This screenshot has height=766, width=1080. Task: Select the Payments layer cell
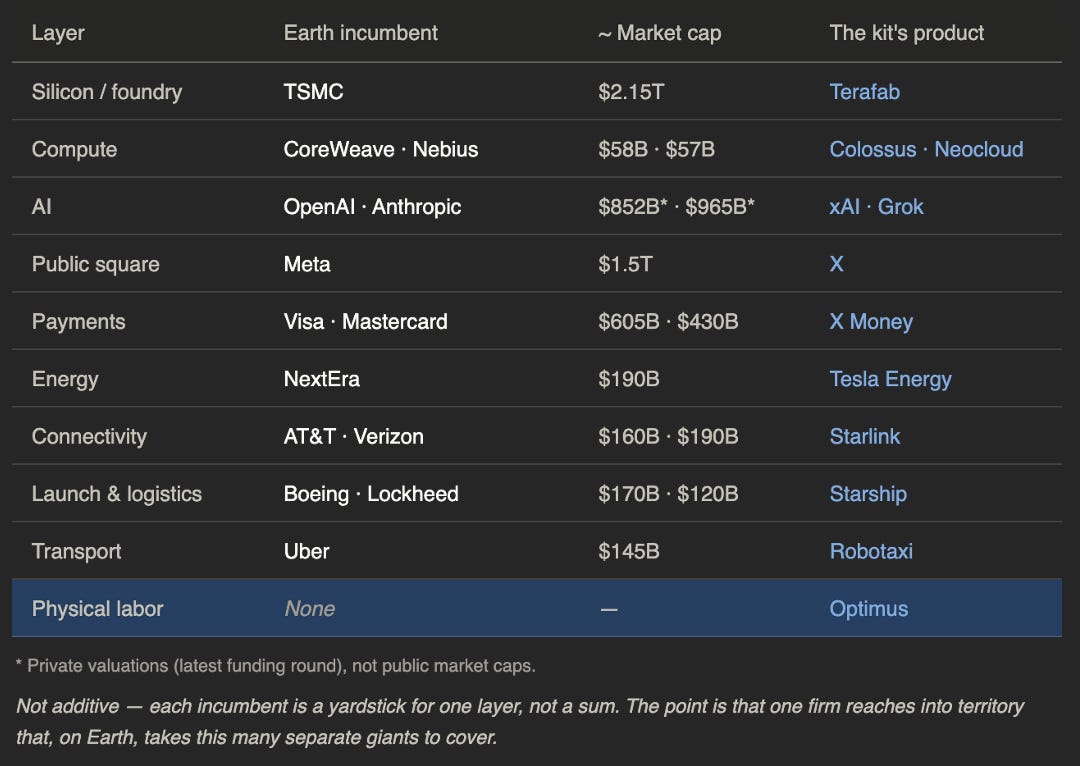[x=79, y=322]
